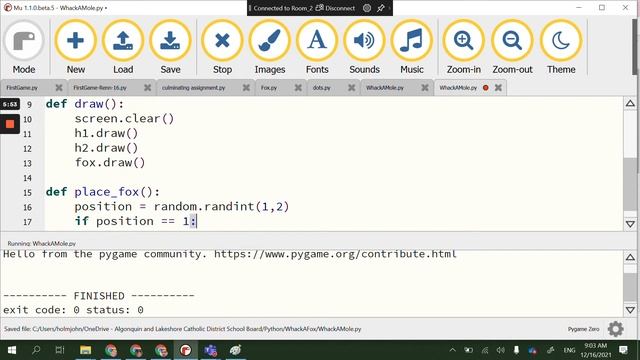
Task: Click the editor scrollbar down arrow
Action: click(630, 224)
